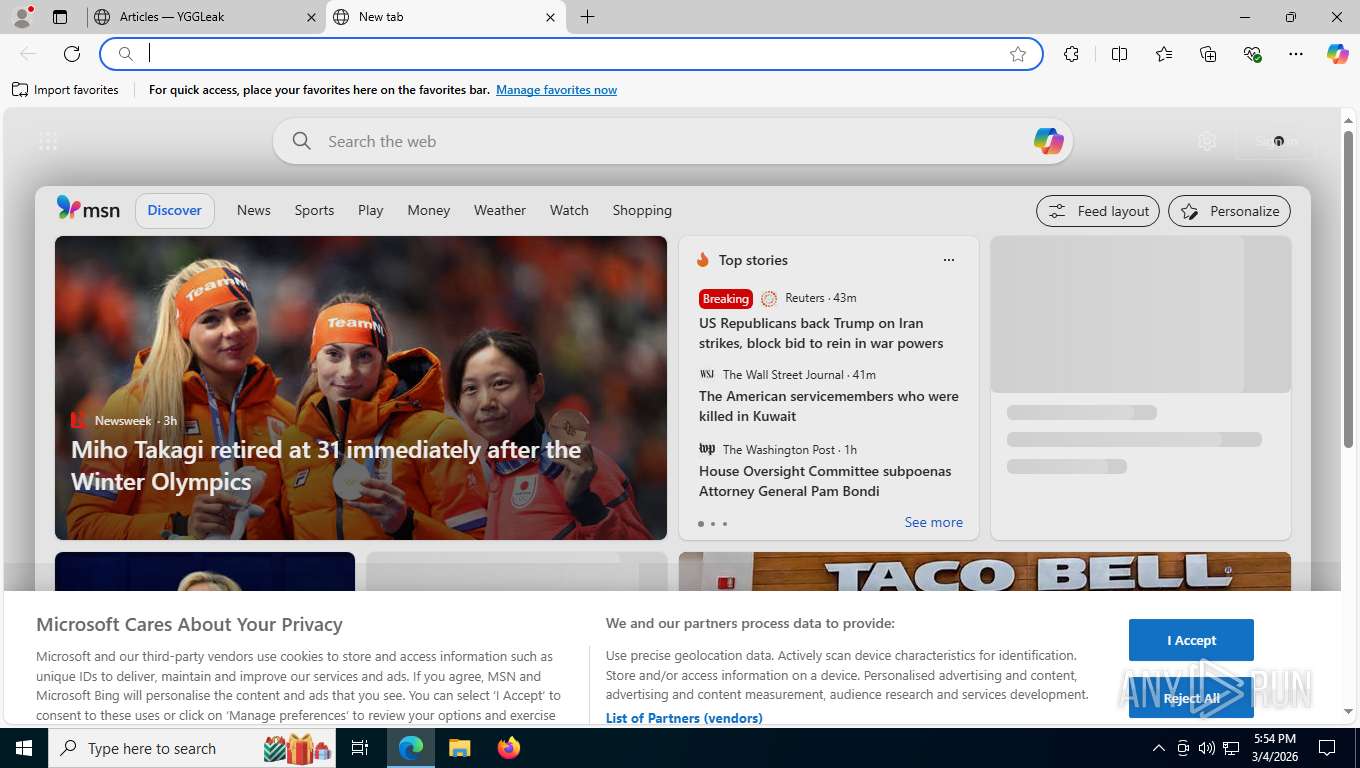Open the browser profile icon

(x=21, y=17)
